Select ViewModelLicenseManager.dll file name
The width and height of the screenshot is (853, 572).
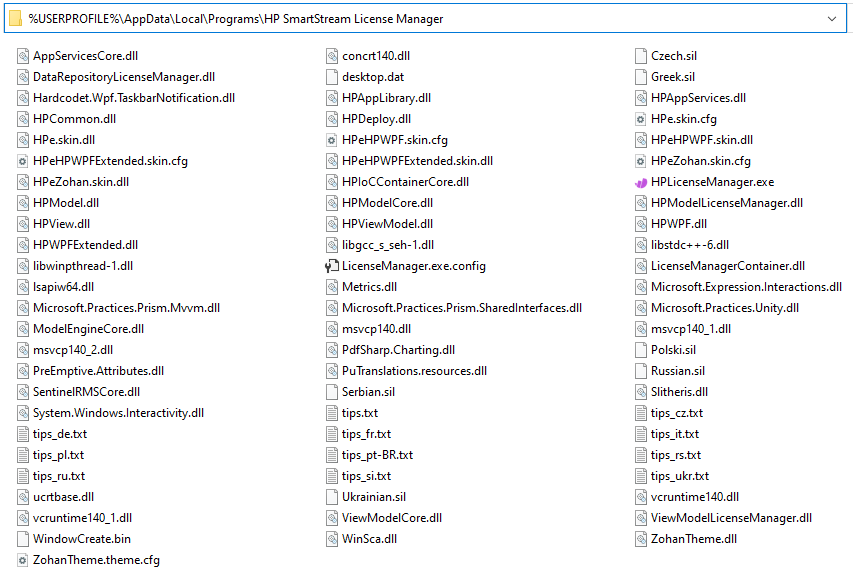coord(731,518)
